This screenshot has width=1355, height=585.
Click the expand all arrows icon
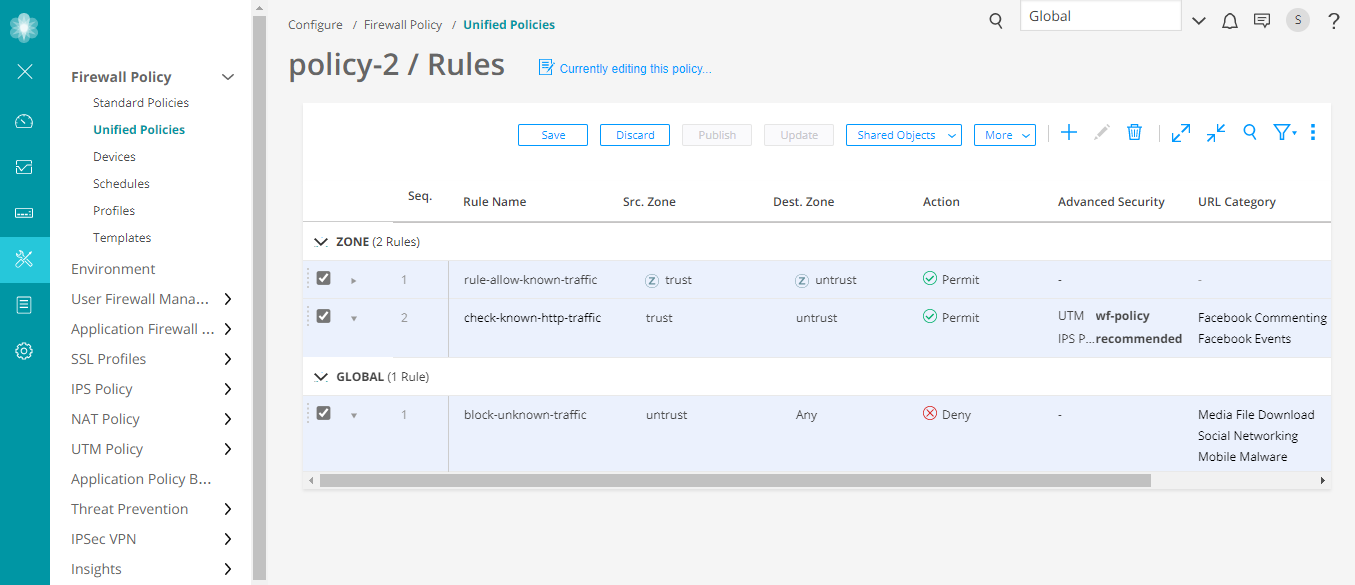click(1181, 133)
